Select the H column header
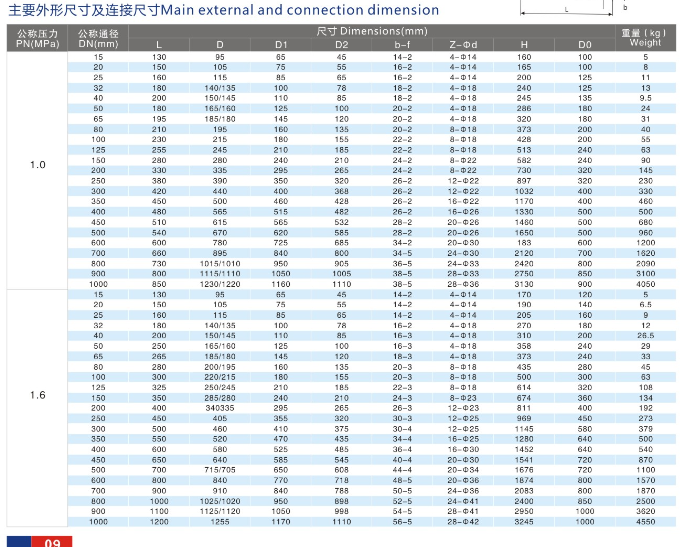This screenshot has width=686, height=547. [524, 45]
